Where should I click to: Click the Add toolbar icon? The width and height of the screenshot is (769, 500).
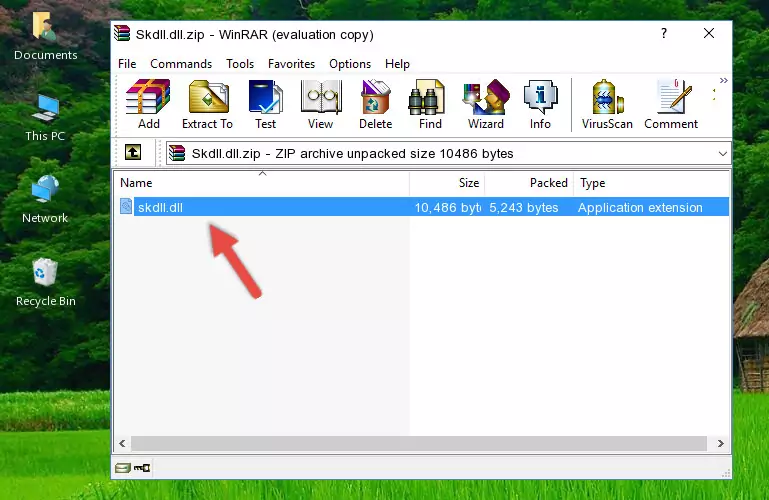[148, 104]
